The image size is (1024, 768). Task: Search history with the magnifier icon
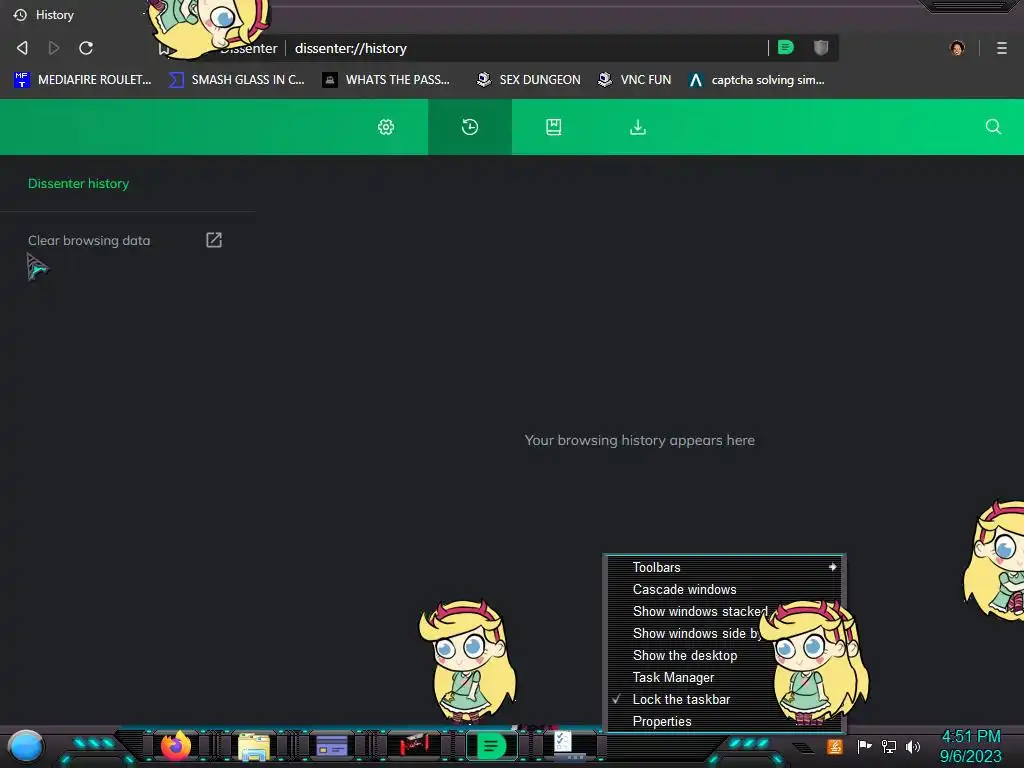[993, 127]
